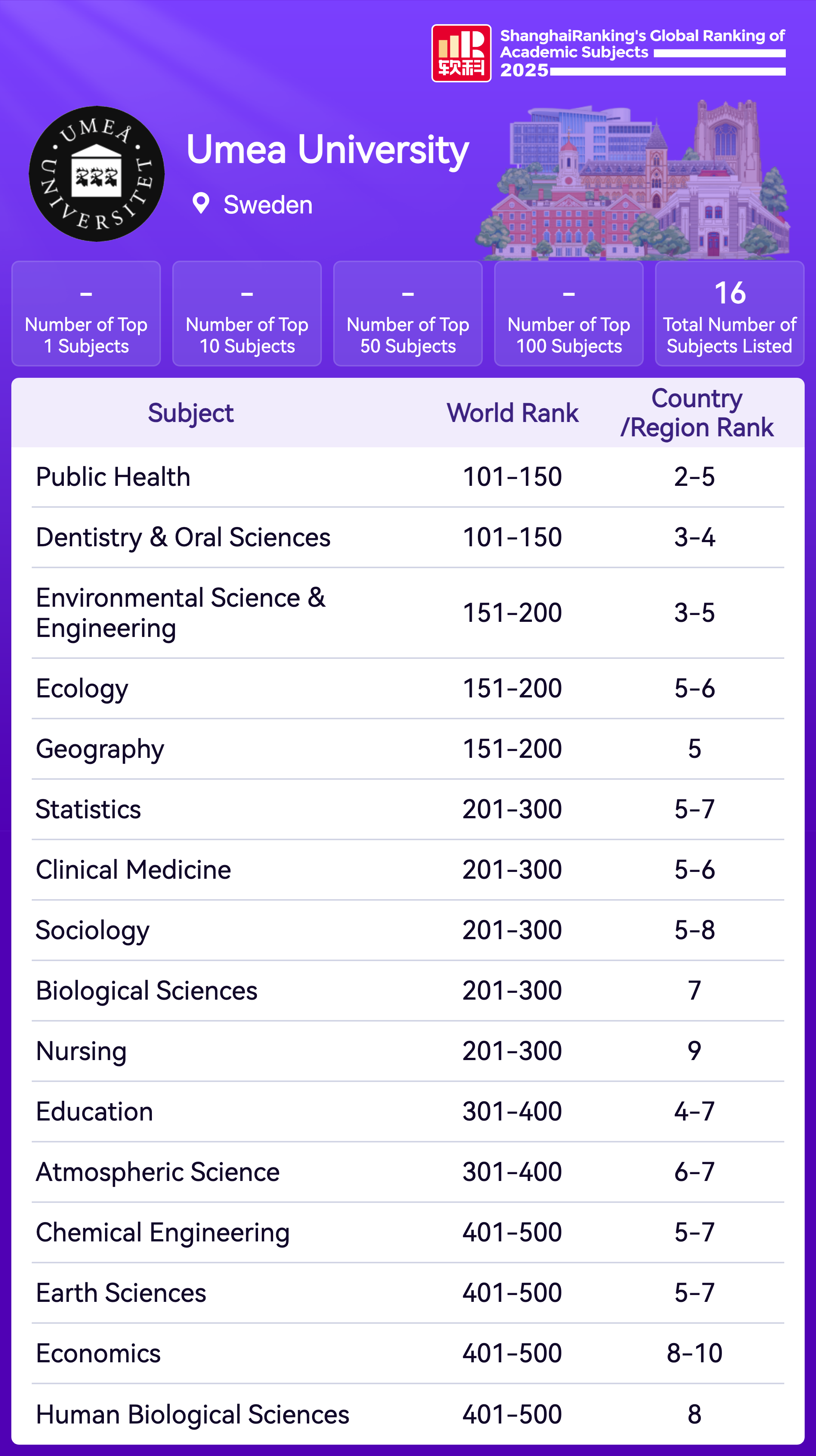This screenshot has width=816, height=1456.
Task: Click the Subject column header
Action: 190,413
